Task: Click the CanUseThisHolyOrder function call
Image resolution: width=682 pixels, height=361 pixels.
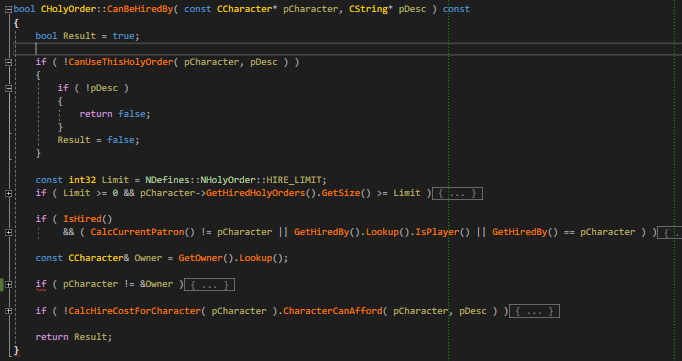Action: (121, 62)
